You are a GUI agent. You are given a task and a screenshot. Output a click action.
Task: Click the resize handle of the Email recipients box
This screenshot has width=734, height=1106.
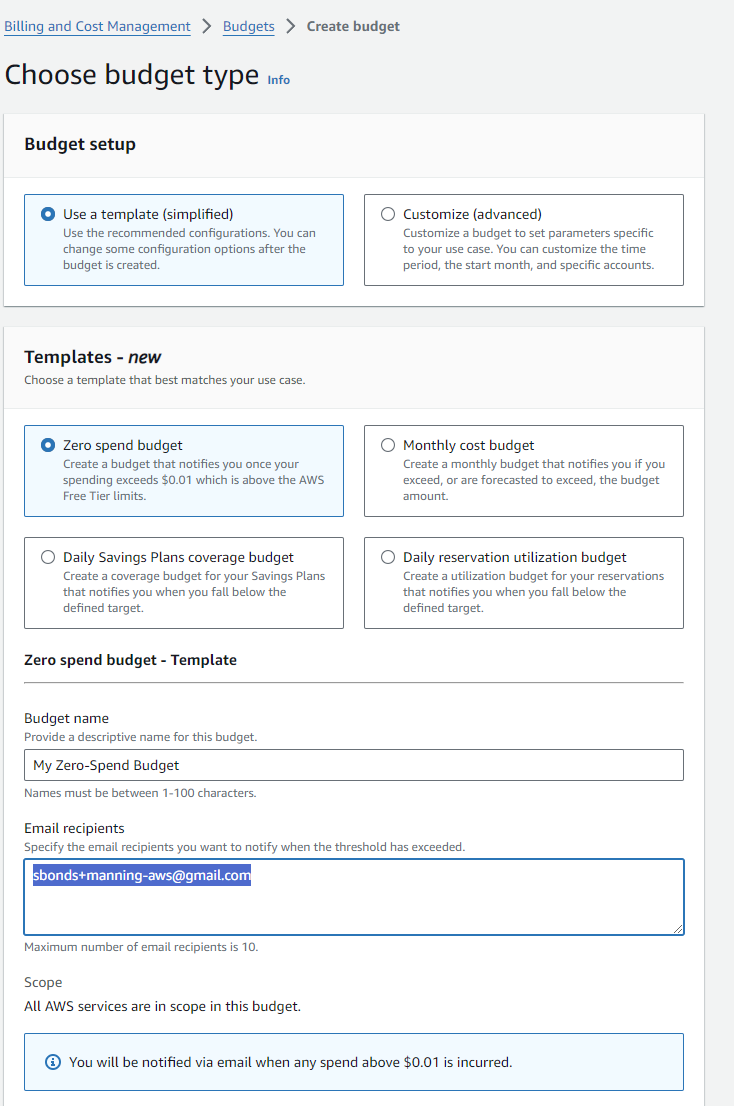(x=677, y=928)
